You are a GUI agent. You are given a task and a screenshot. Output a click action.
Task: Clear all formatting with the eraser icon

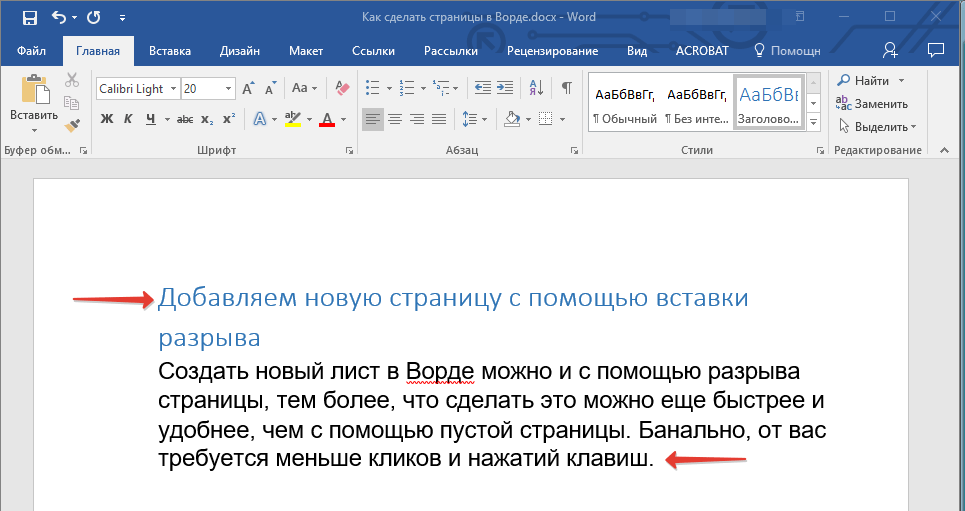[x=343, y=88]
